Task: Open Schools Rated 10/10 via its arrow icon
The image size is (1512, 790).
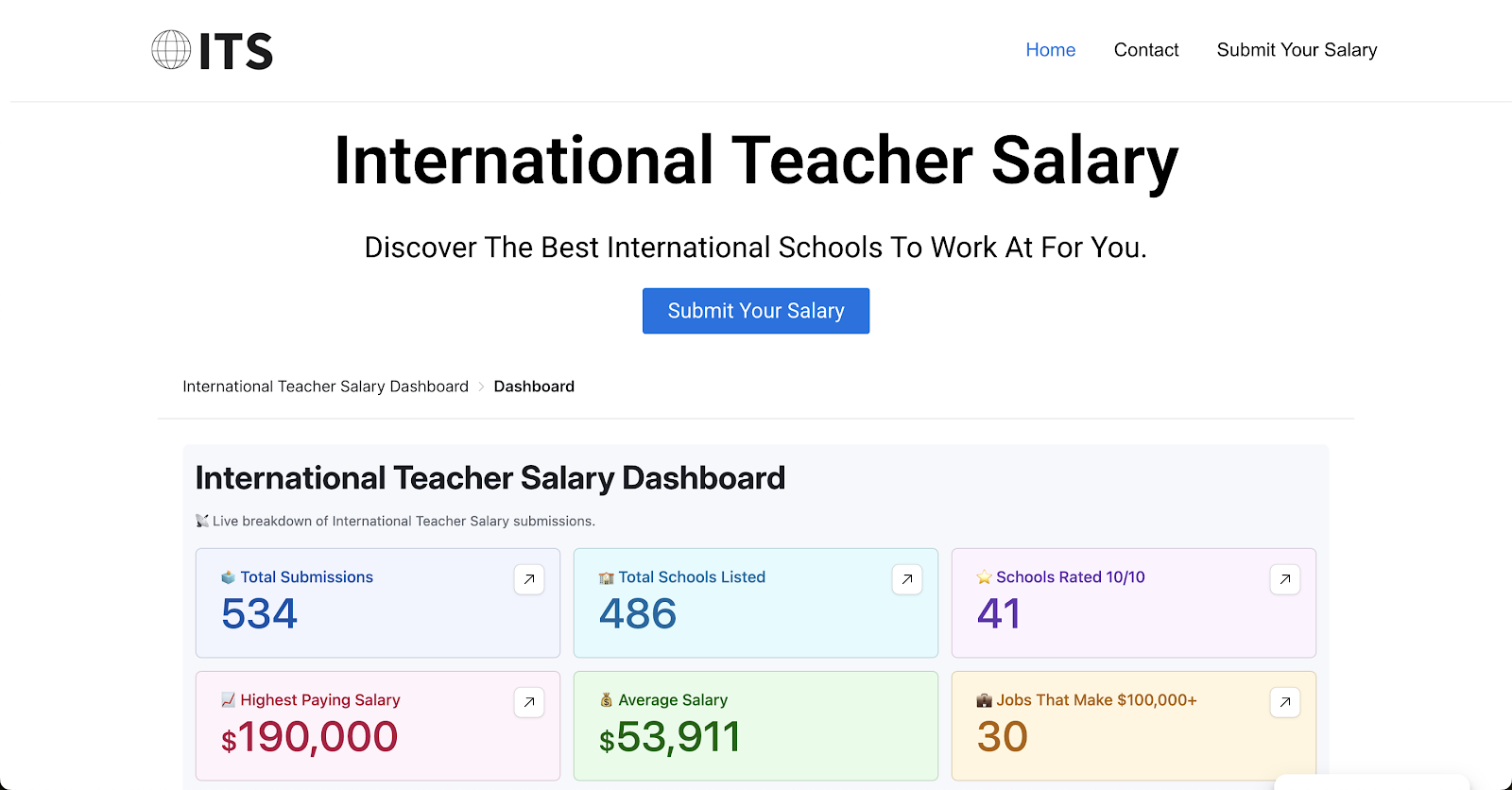Action: [x=1284, y=579]
